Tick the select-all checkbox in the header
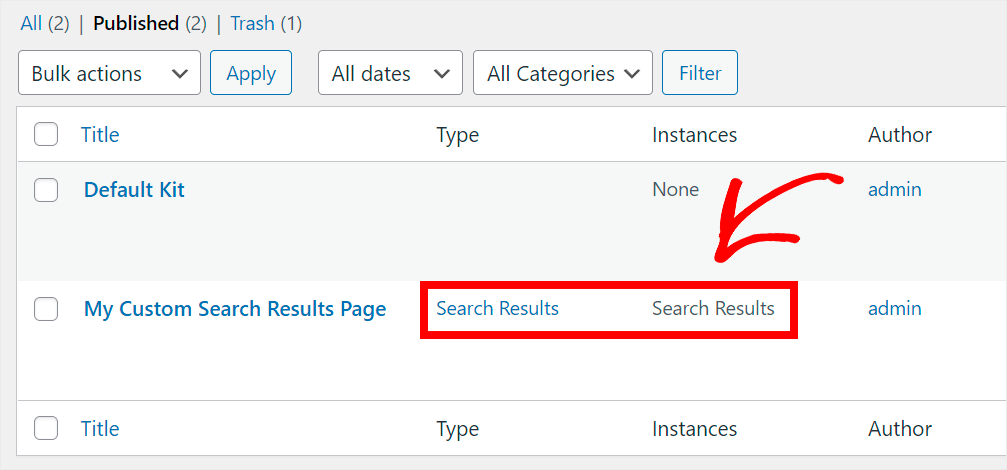The width and height of the screenshot is (1007, 470). click(x=46, y=134)
